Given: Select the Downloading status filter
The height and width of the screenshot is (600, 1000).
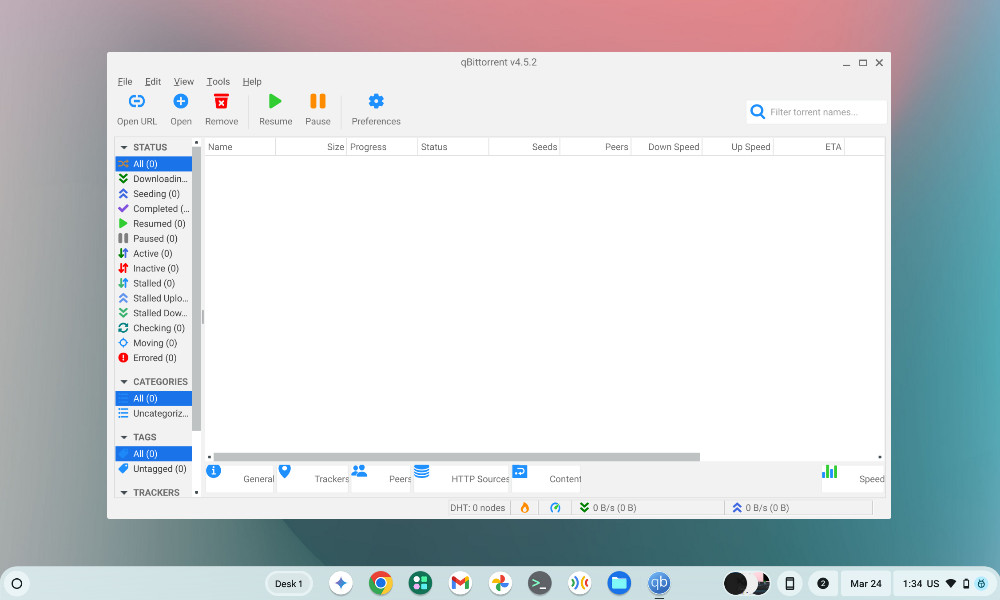Looking at the screenshot, I should (x=154, y=179).
